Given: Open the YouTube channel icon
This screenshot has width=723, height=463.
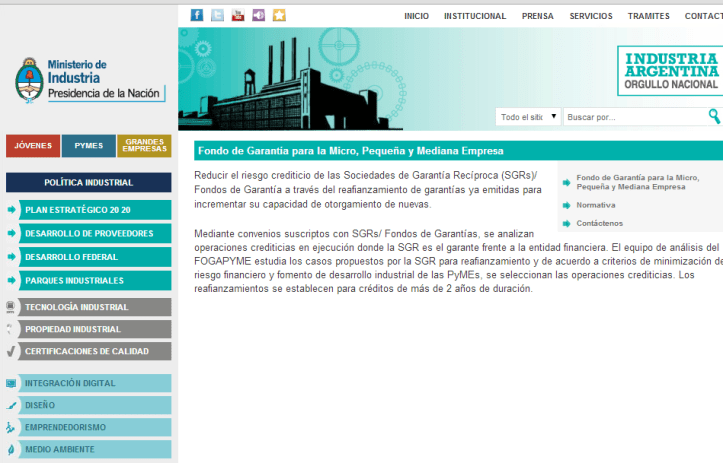Looking at the screenshot, I should 238,15.
